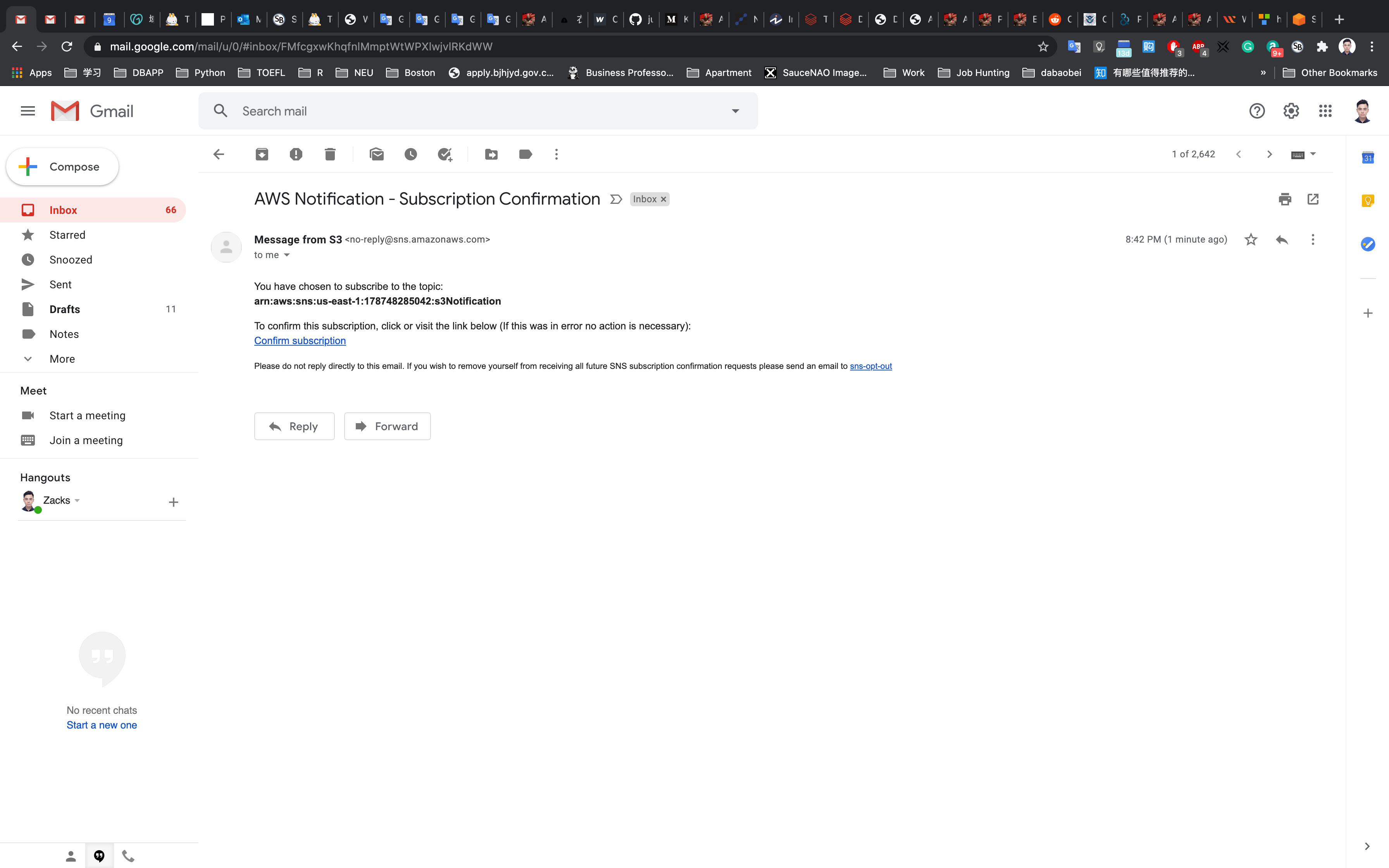Star the message from S3
Image resolution: width=1389 pixels, height=868 pixels.
pyautogui.click(x=1251, y=239)
